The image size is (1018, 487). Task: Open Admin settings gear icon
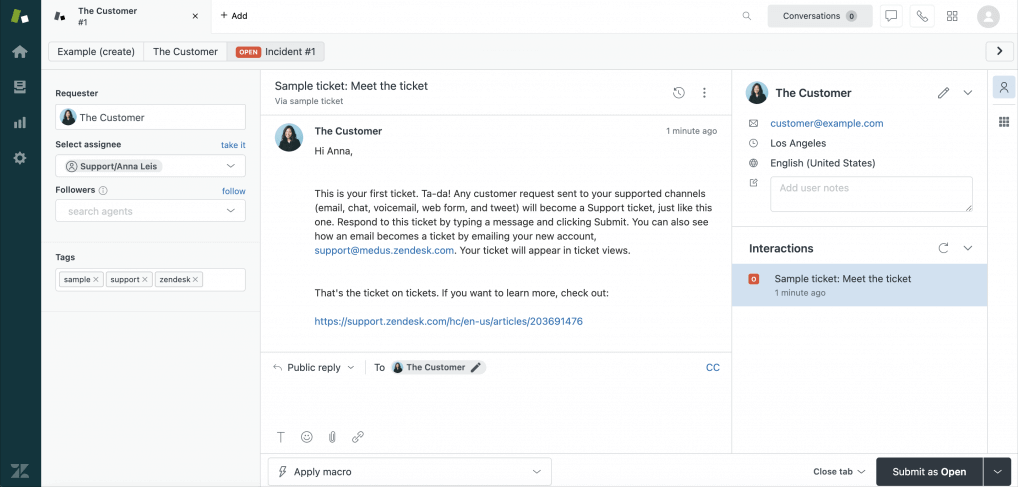[x=19, y=158]
